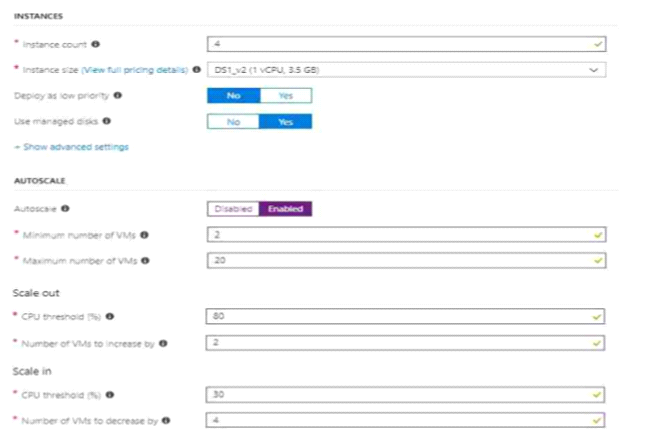Set Use managed disks to No

(233, 121)
